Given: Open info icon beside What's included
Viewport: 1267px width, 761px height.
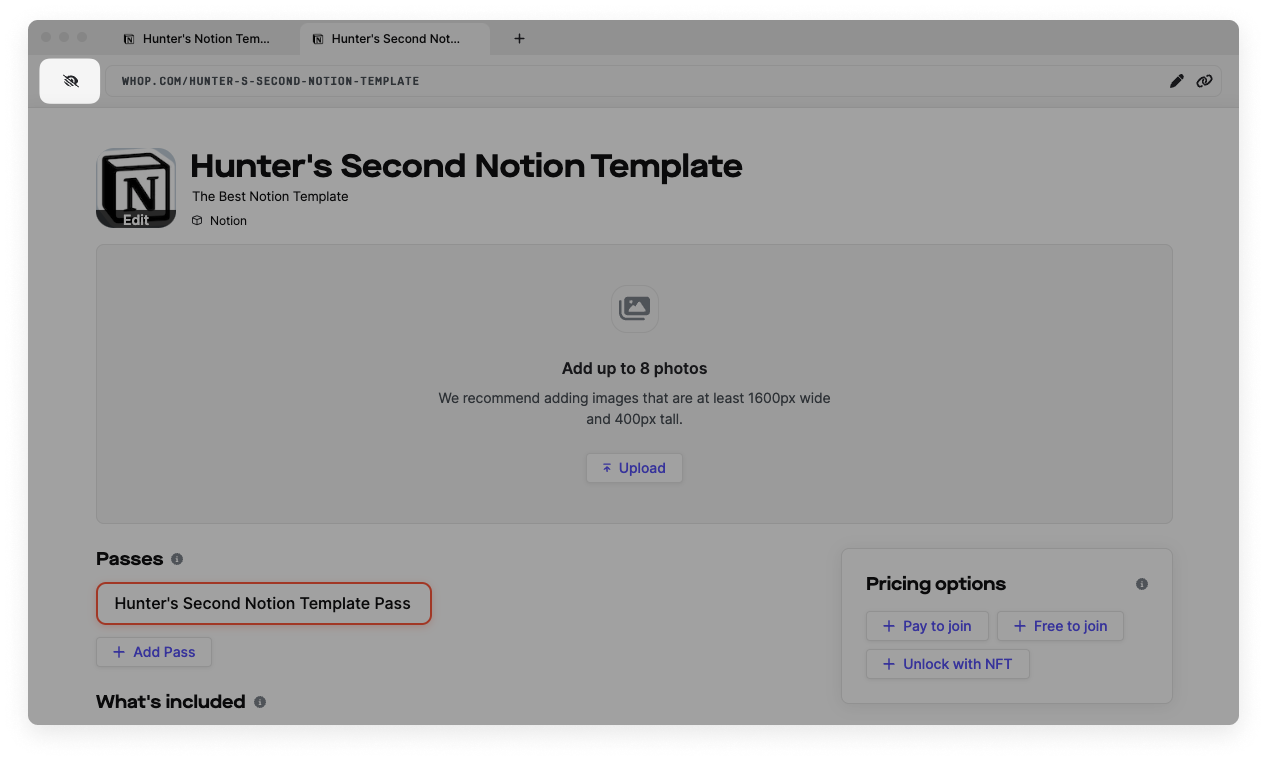Looking at the screenshot, I should tap(260, 702).
